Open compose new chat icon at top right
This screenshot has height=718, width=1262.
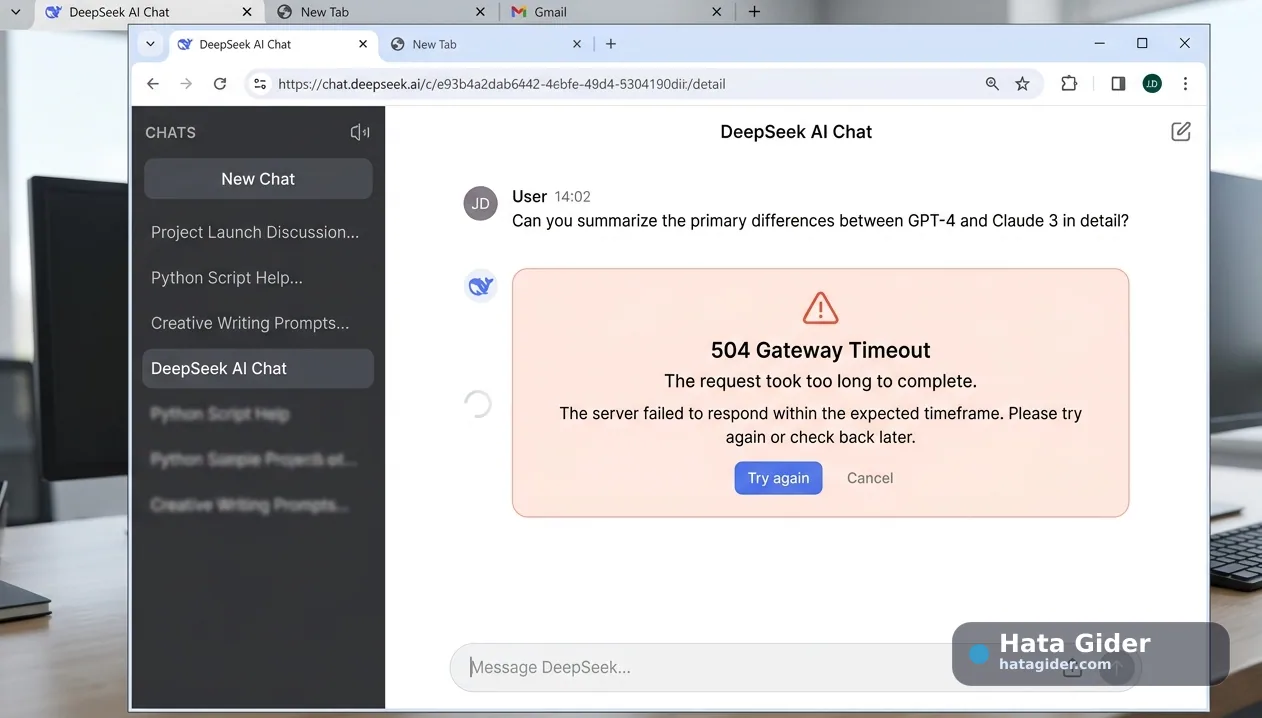(x=1181, y=131)
